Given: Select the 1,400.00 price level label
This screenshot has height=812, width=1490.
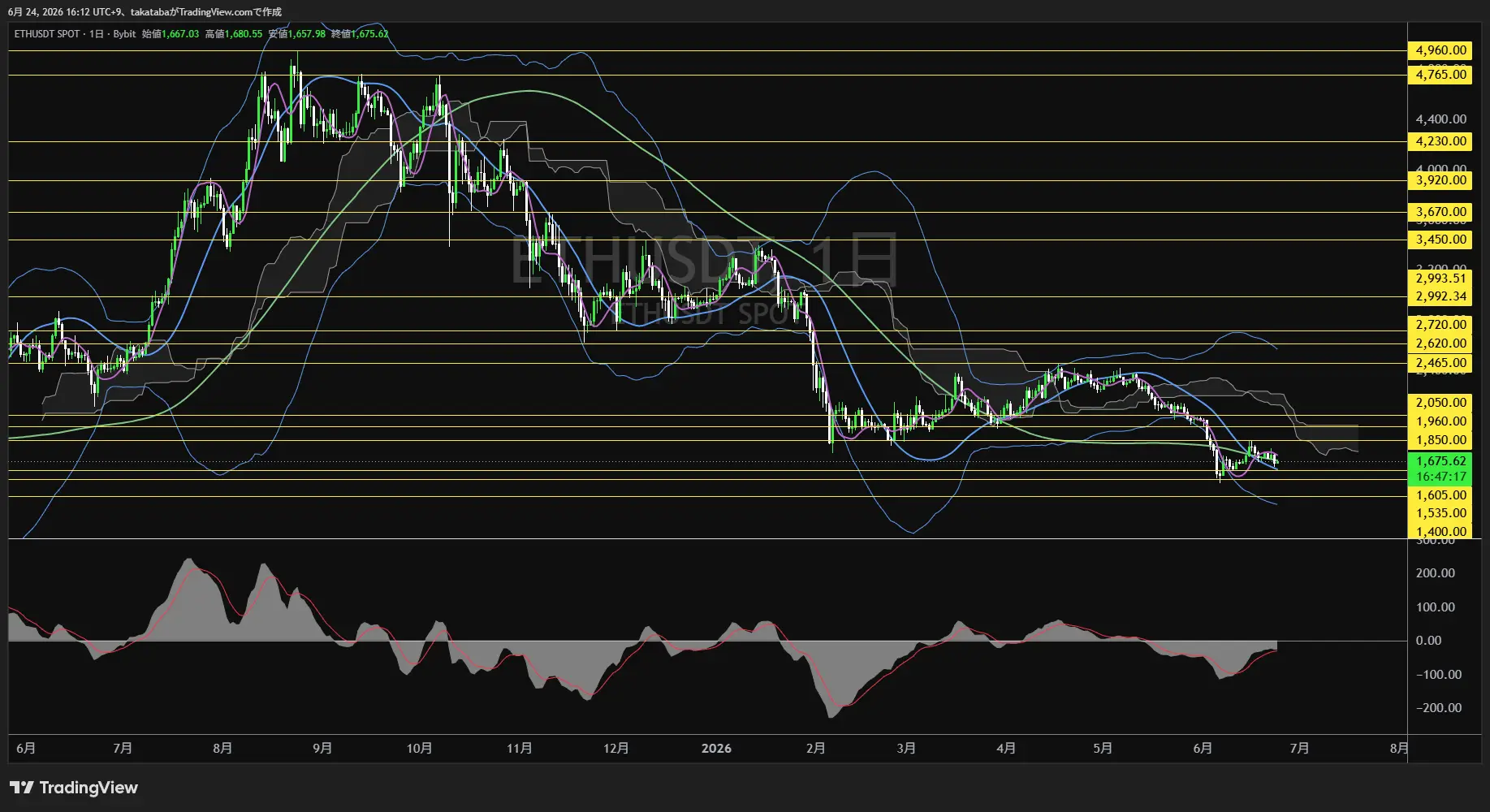Looking at the screenshot, I should click(1441, 532).
